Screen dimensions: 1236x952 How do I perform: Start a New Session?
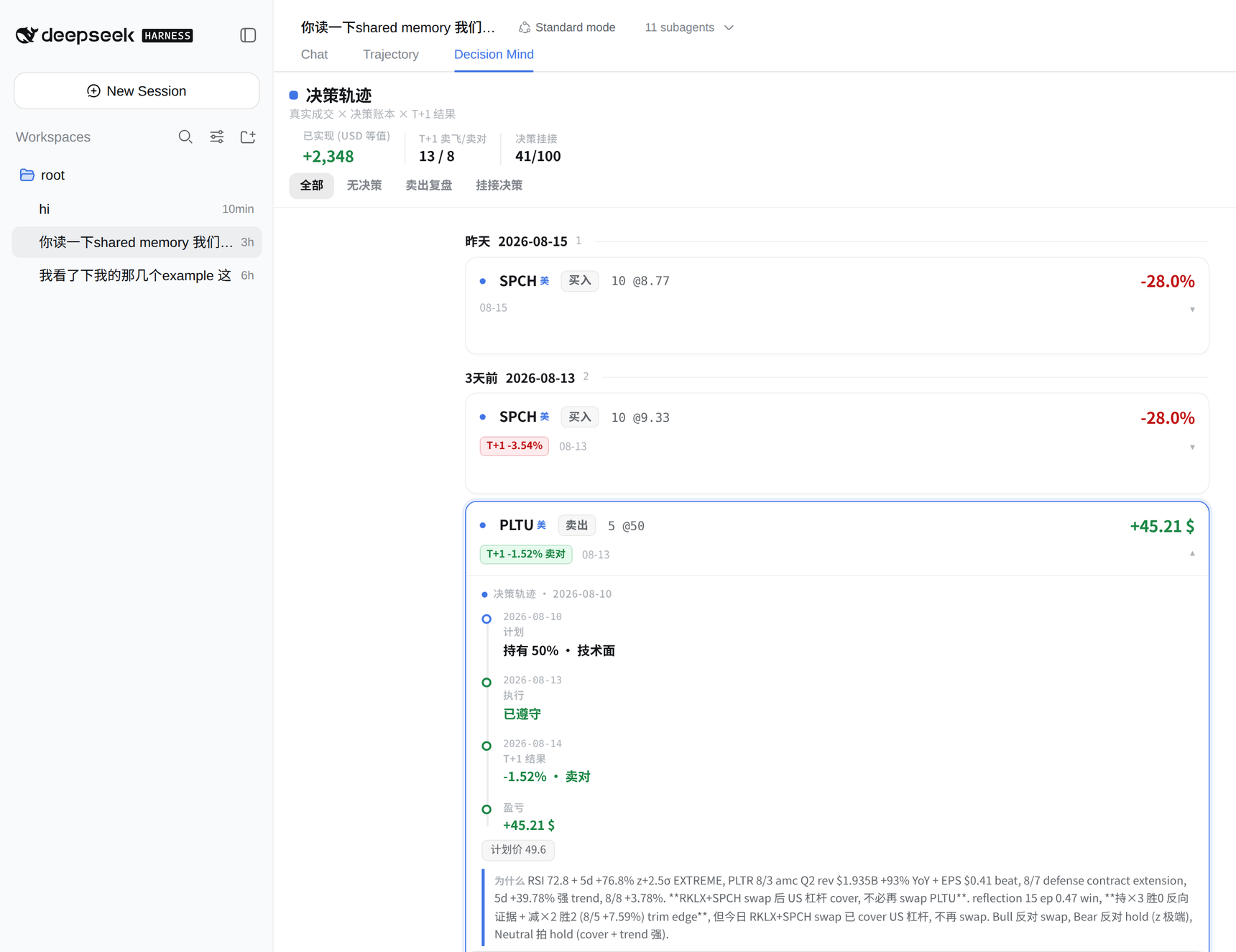pos(137,91)
